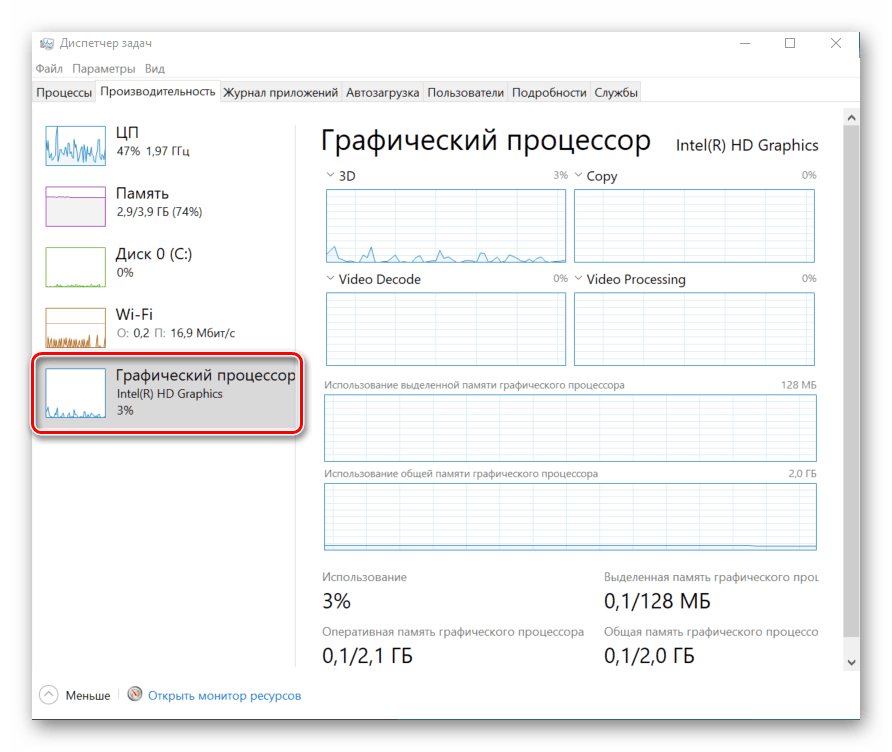Open the Video Processing engine dropdown
Viewport: 892px width, 752px height.
(579, 278)
